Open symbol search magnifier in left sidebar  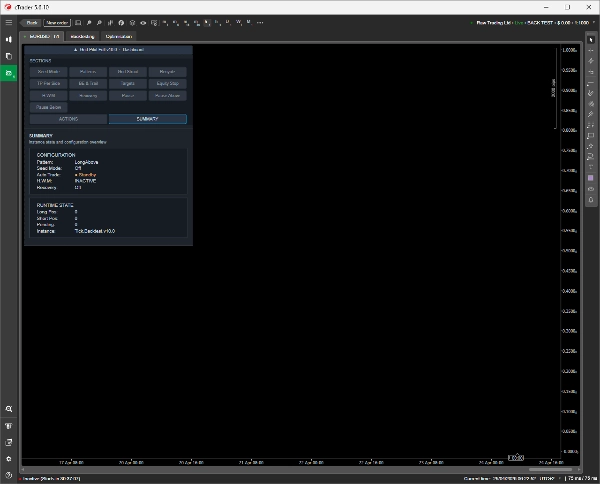(8, 409)
